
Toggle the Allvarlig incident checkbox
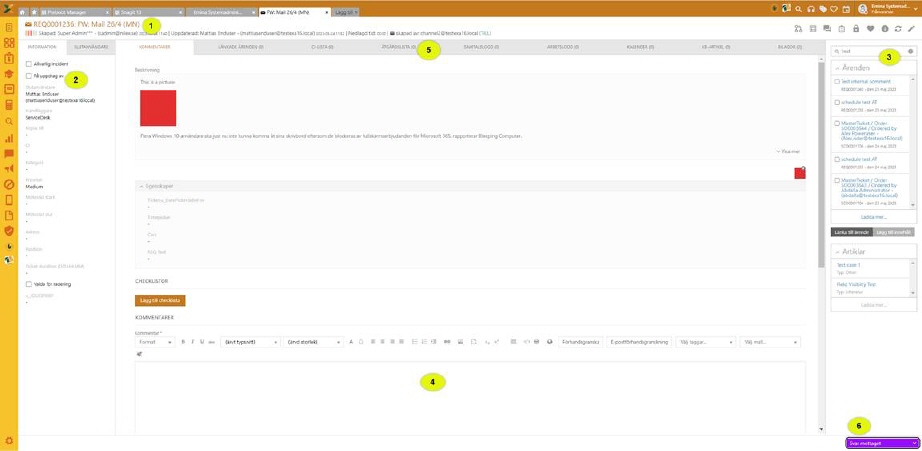pos(28,63)
